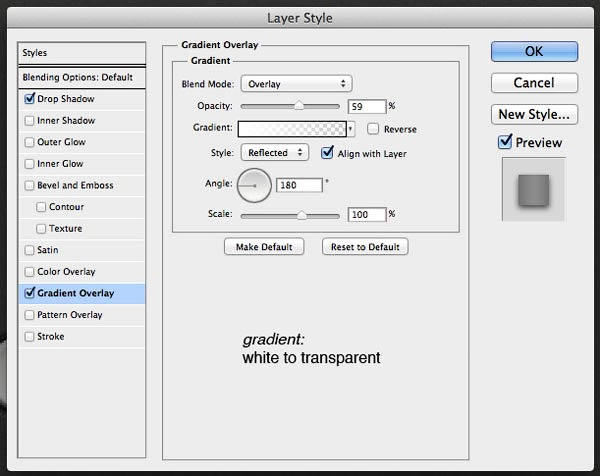The image size is (600, 476).
Task: Toggle the Preview checkbox
Action: [x=505, y=142]
